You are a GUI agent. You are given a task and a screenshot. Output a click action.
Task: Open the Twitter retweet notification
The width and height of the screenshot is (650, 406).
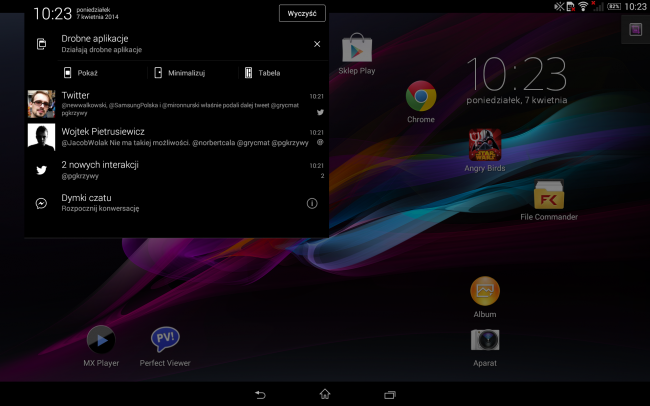click(177, 104)
